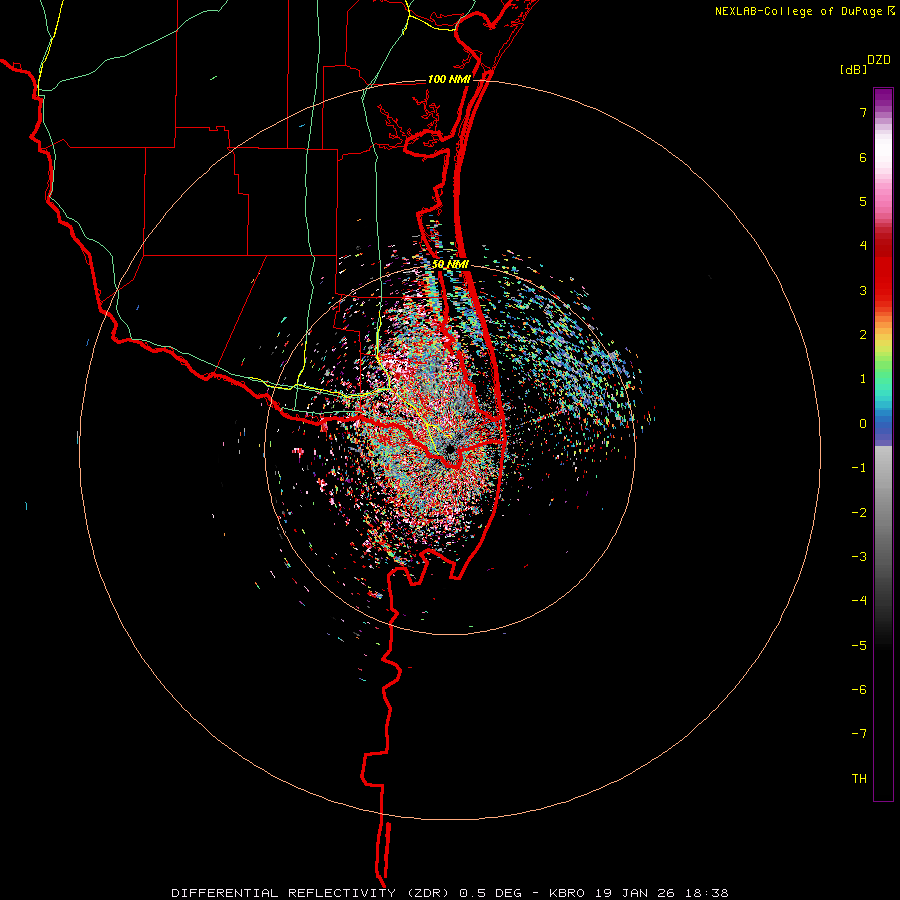The image size is (900, 900).
Task: Click the colorbar value label 1
Action: (863, 379)
